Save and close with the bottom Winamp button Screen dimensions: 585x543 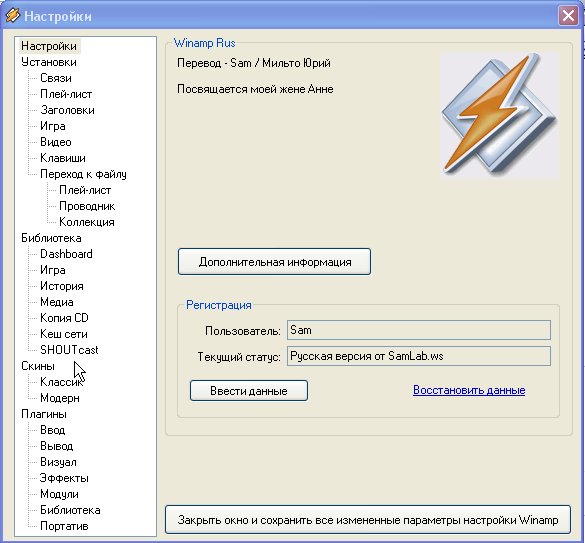(x=368, y=520)
